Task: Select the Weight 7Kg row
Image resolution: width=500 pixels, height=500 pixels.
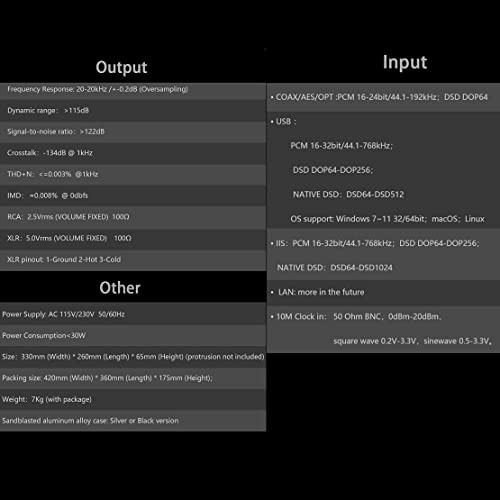Action: pos(133,399)
